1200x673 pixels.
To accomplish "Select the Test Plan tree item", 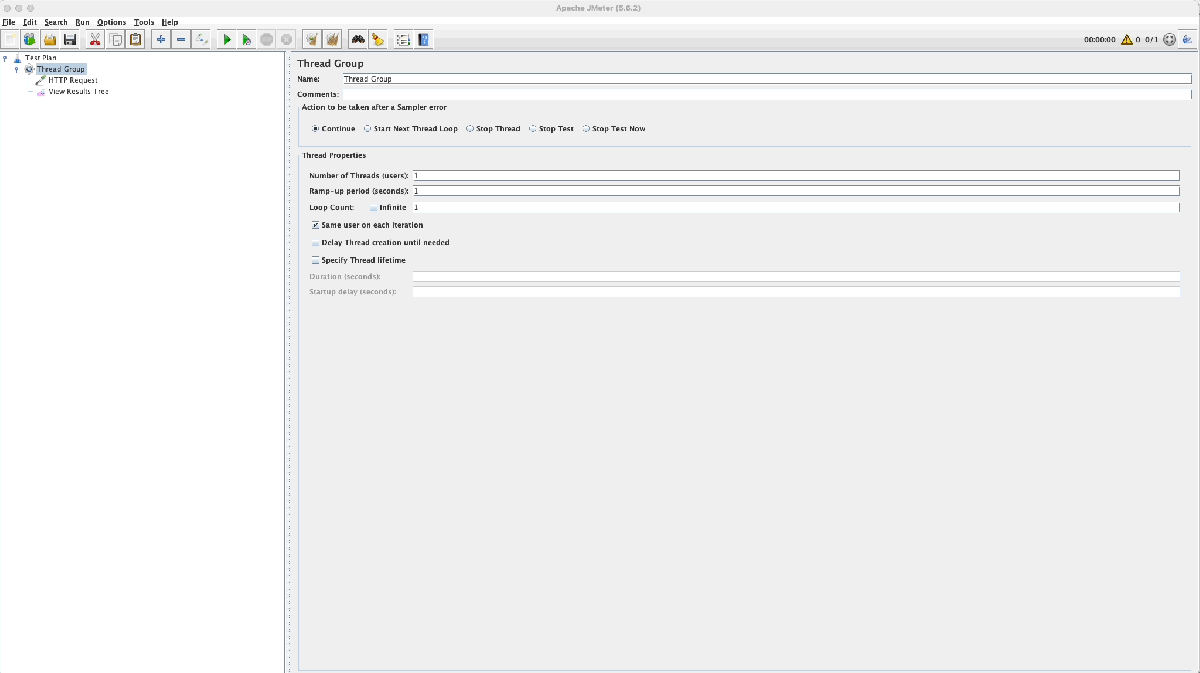I will [x=41, y=58].
